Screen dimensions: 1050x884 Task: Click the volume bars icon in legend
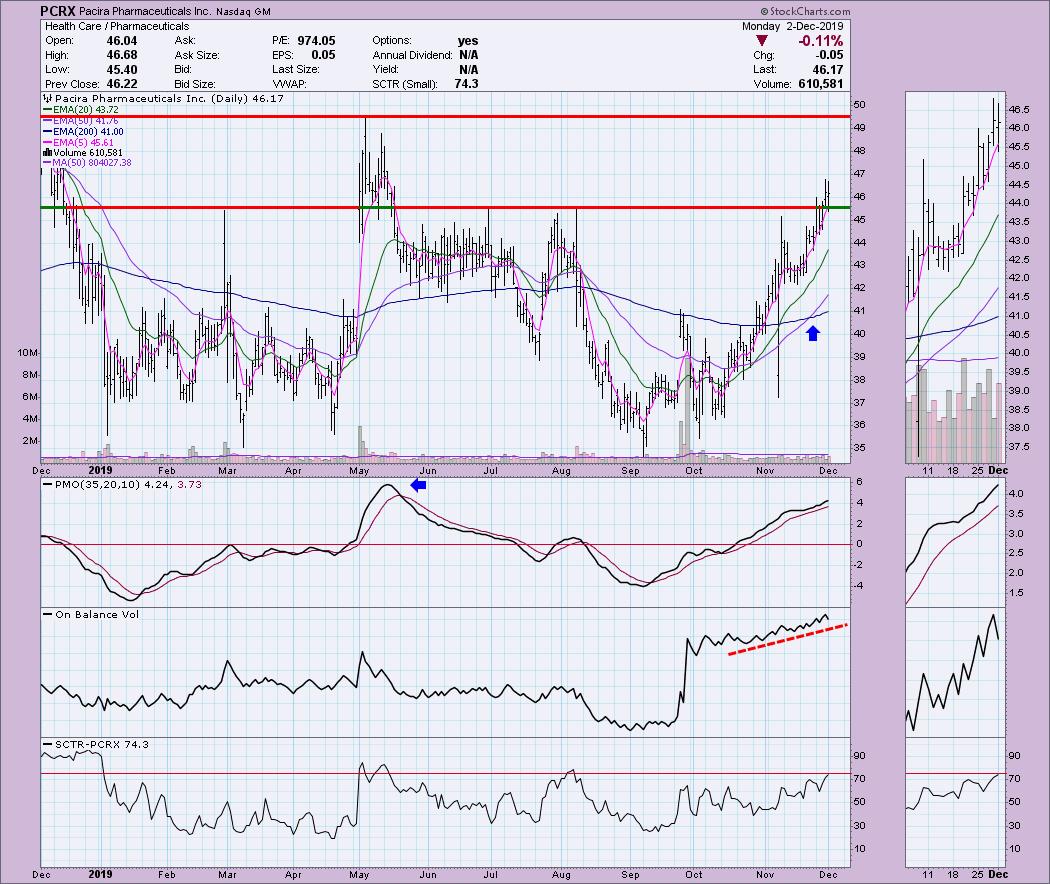coord(48,153)
